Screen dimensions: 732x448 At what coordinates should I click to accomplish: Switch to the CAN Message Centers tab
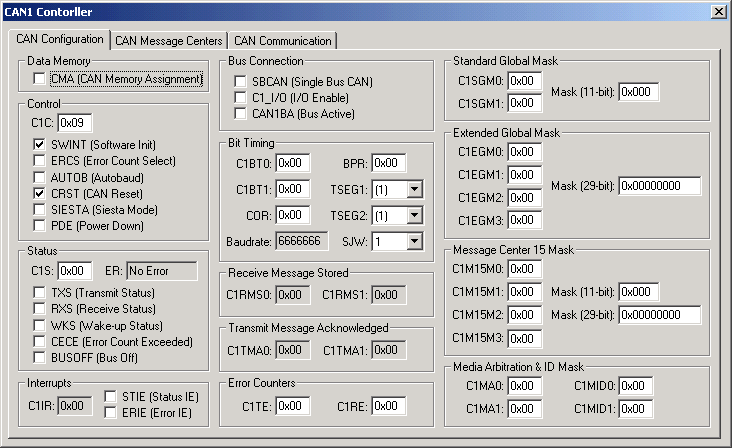tap(169, 41)
